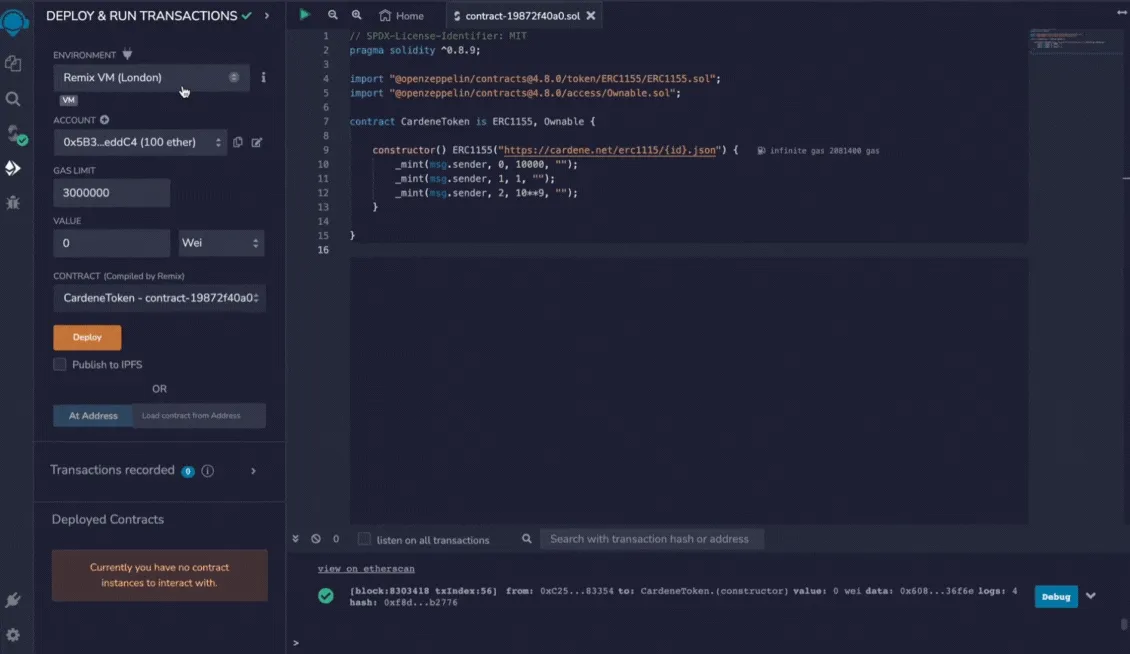Enable the Publish to IPFS checkbox
This screenshot has width=1130, height=654.
tap(60, 364)
